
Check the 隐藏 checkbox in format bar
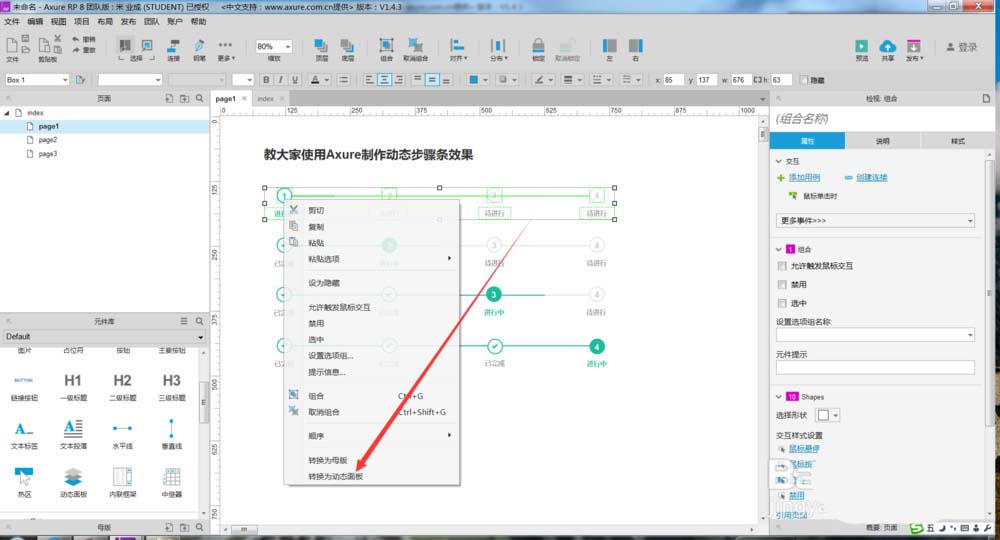804,80
